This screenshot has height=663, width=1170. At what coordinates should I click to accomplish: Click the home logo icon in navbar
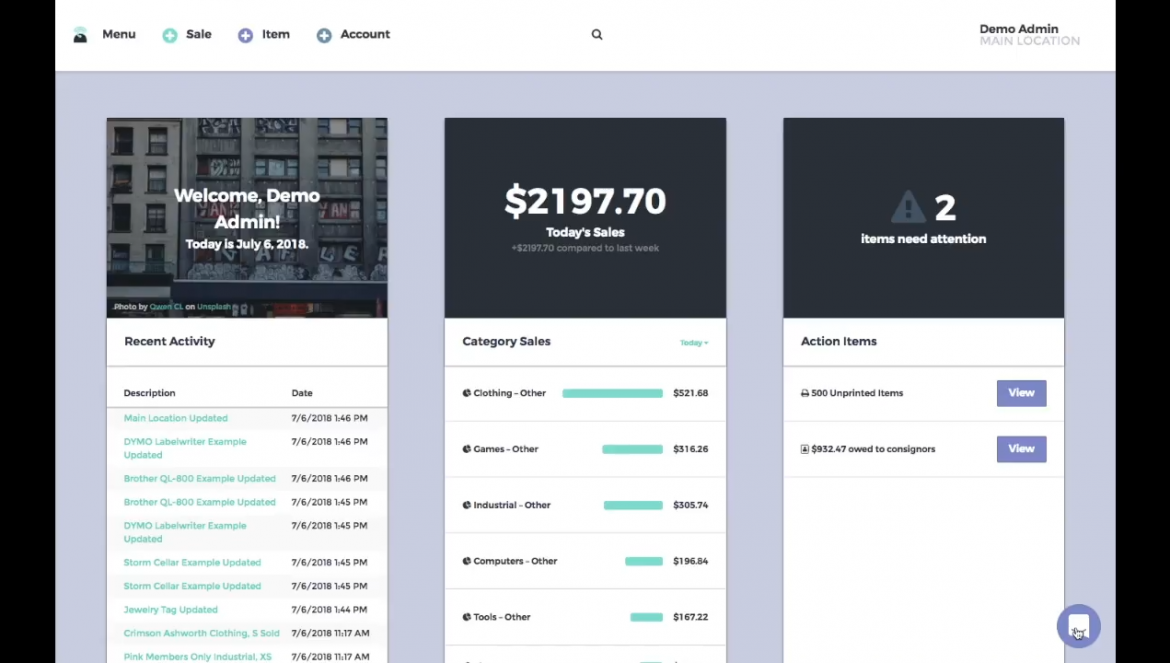pyautogui.click(x=80, y=34)
